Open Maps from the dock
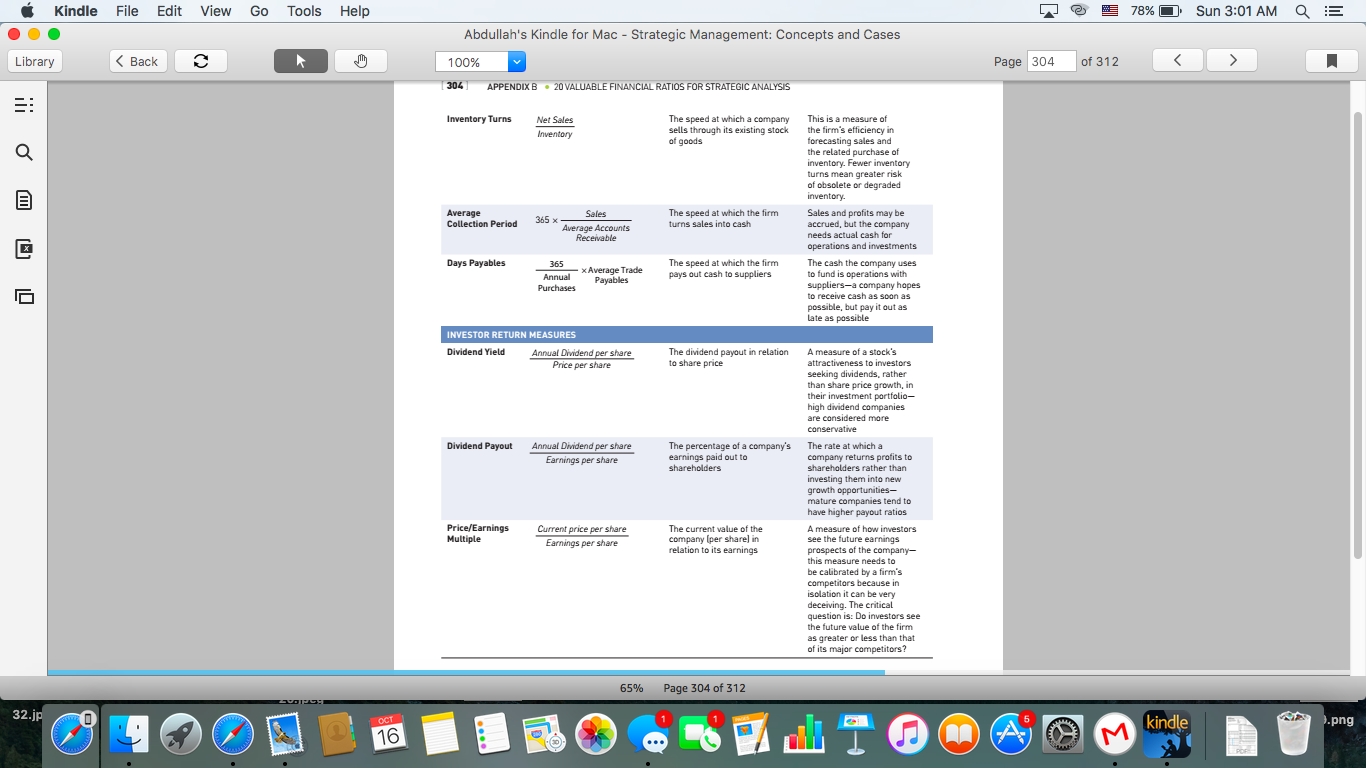Screen dimensions: 1366x768 click(x=544, y=735)
